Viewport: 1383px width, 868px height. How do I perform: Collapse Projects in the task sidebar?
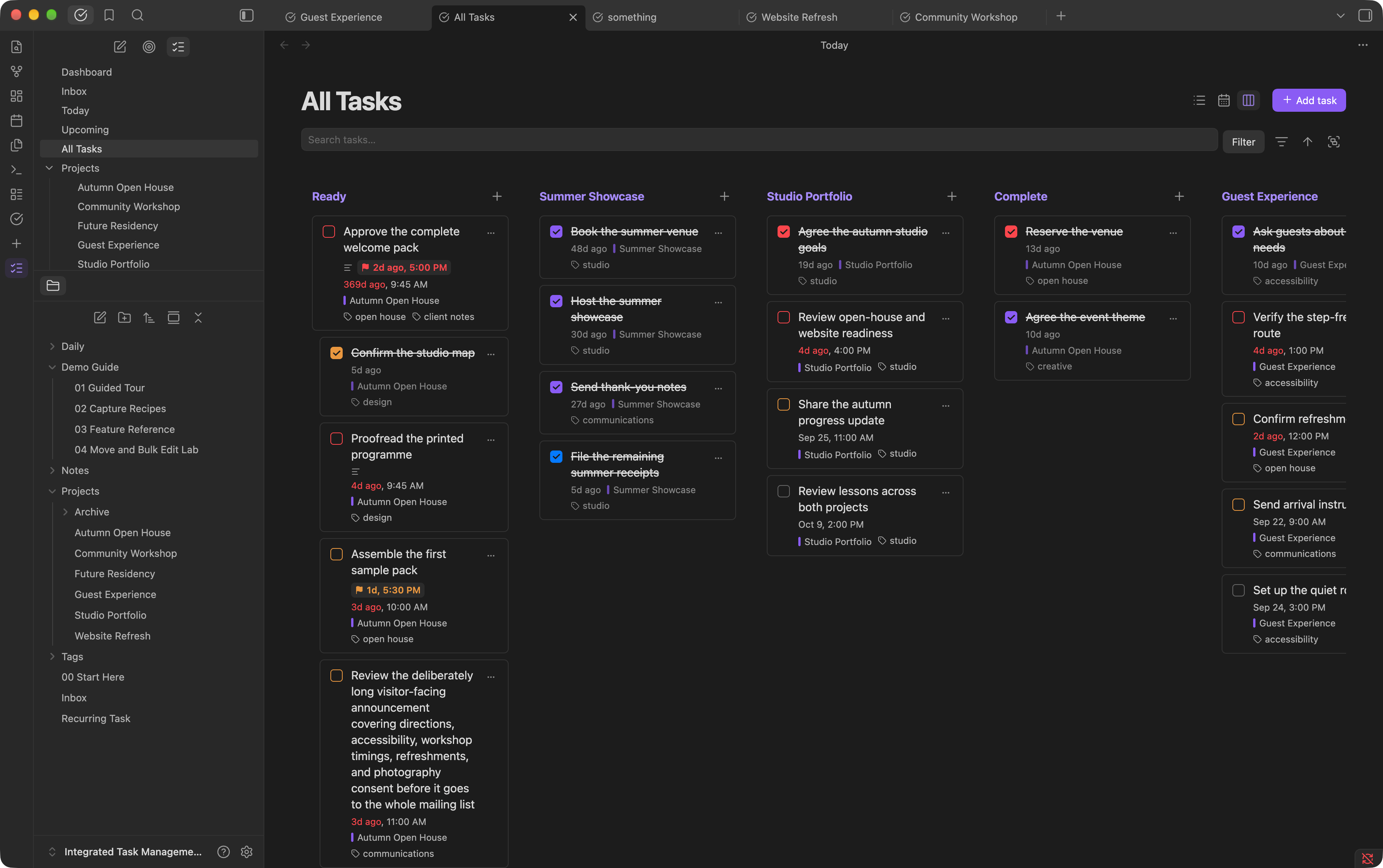click(50, 168)
